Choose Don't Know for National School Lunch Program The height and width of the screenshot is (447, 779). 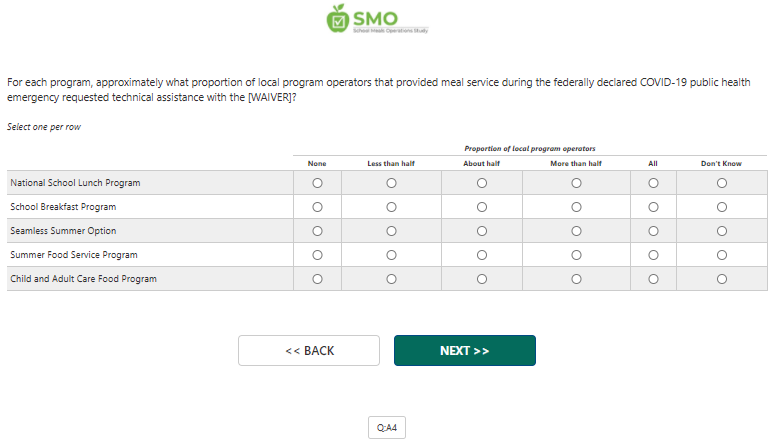(721, 183)
